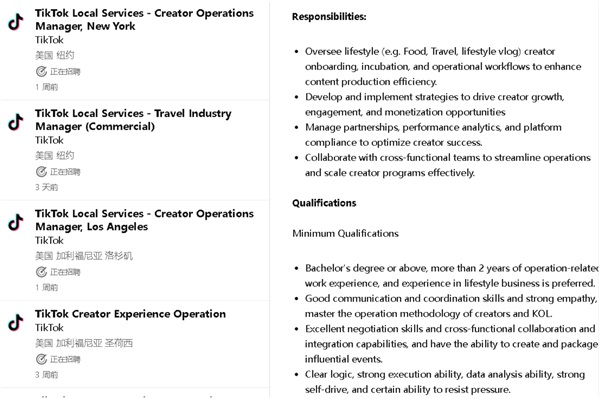Click TikTok company name under New York job

click(49, 40)
